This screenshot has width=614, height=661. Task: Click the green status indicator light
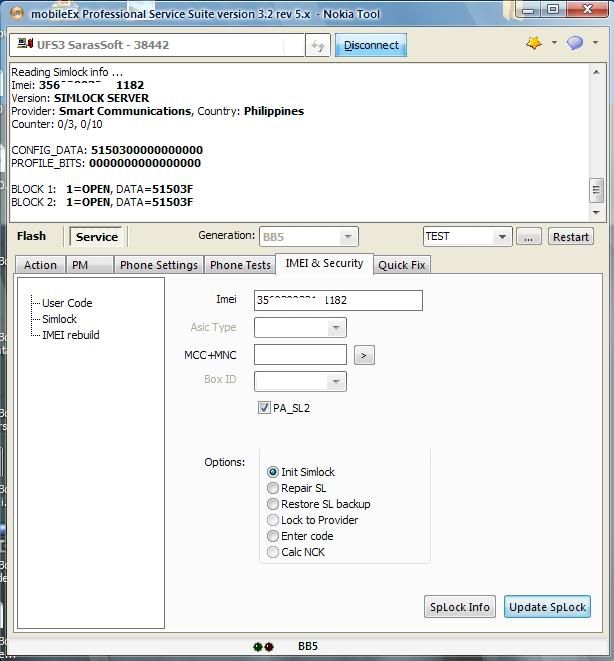[x=258, y=647]
